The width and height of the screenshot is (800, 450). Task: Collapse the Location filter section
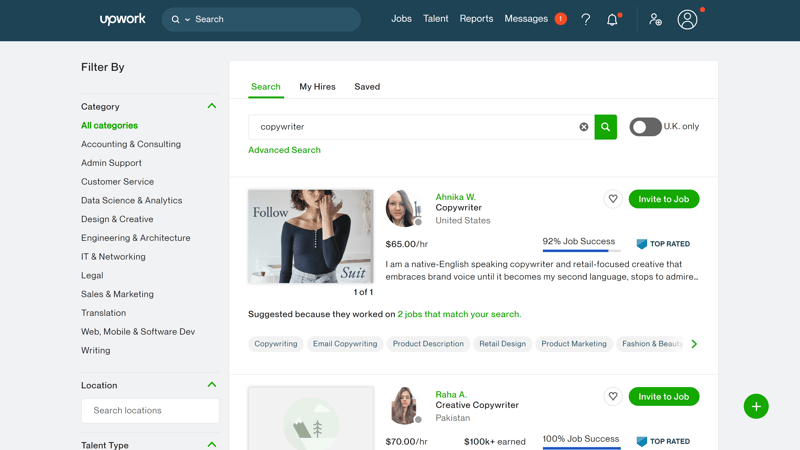click(x=212, y=385)
